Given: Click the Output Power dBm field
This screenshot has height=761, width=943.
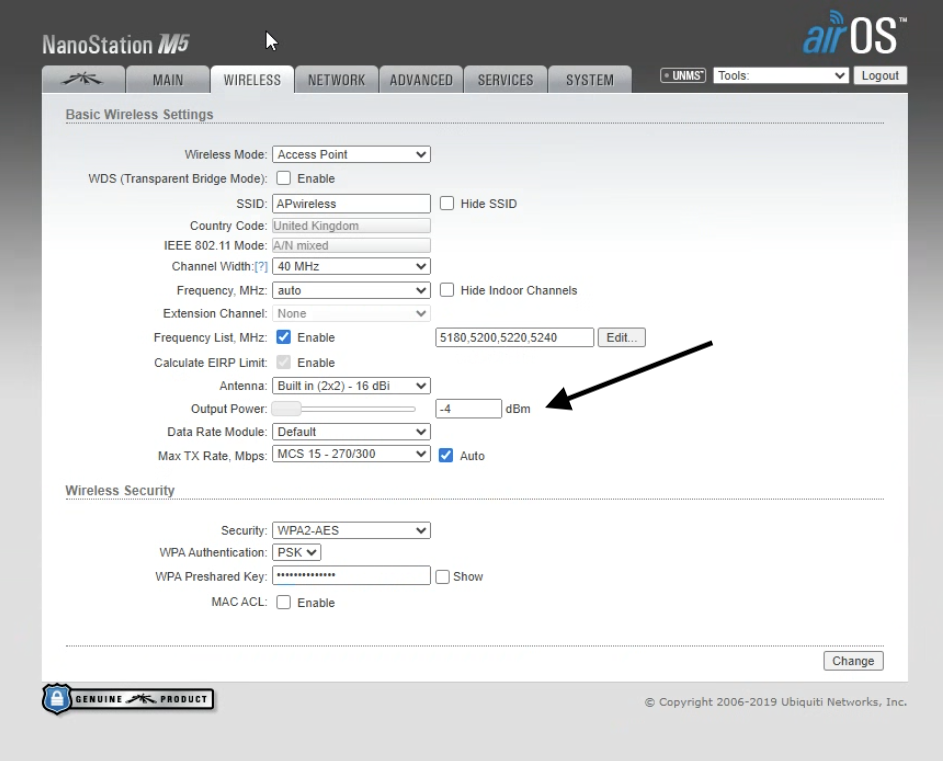Looking at the screenshot, I should [x=468, y=408].
